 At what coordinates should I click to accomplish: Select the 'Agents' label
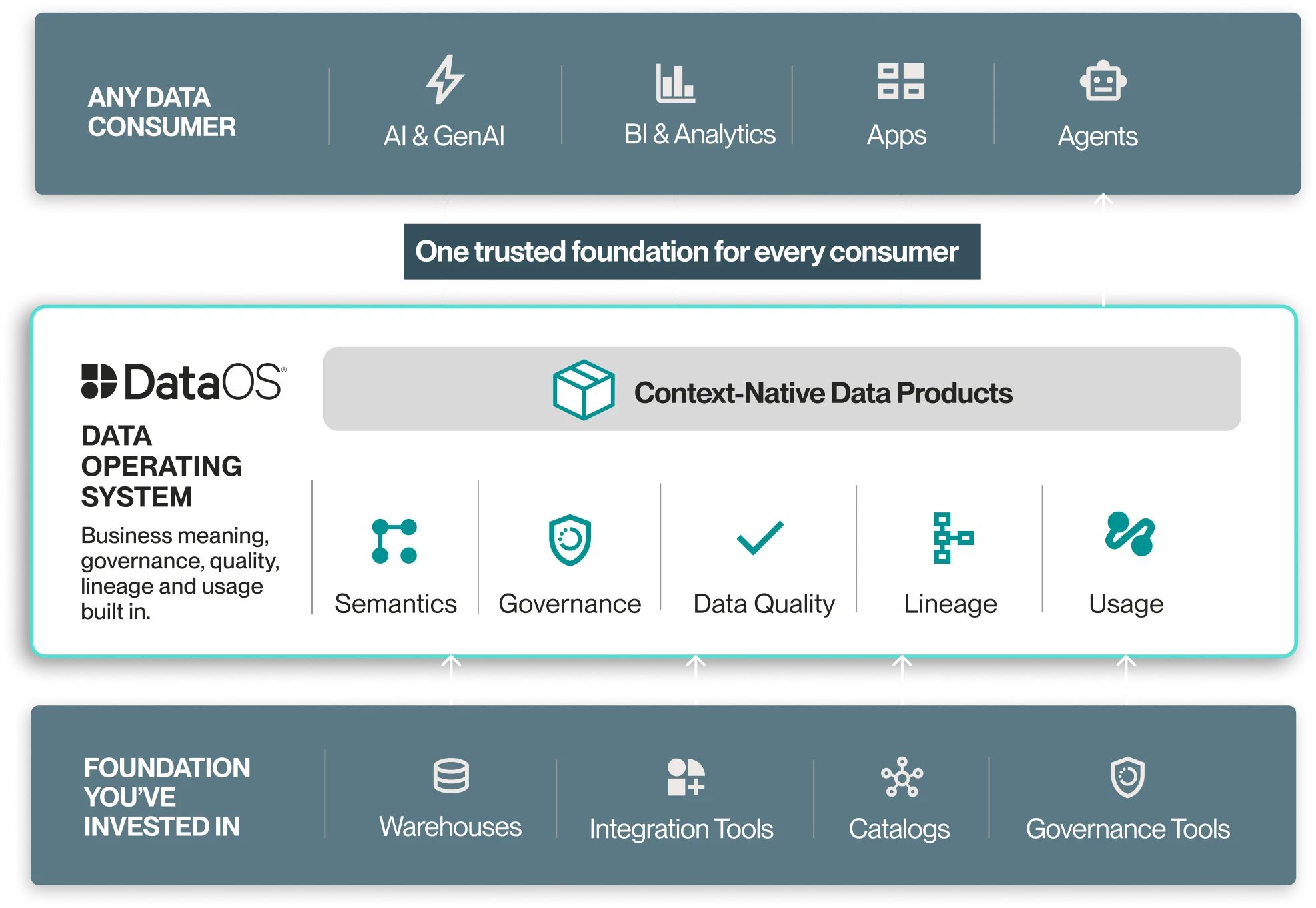click(1097, 137)
